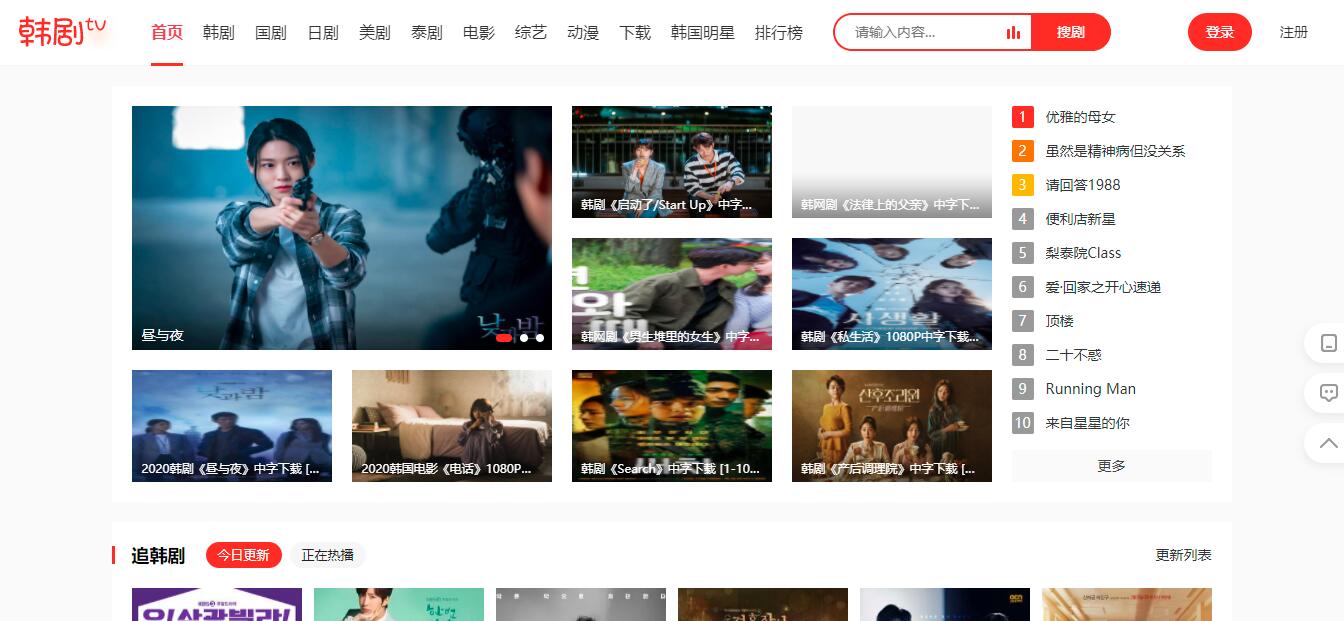Click rank 2 entry 虽然是精神病但没关系
This screenshot has width=1344, height=621.
coord(1115,151)
